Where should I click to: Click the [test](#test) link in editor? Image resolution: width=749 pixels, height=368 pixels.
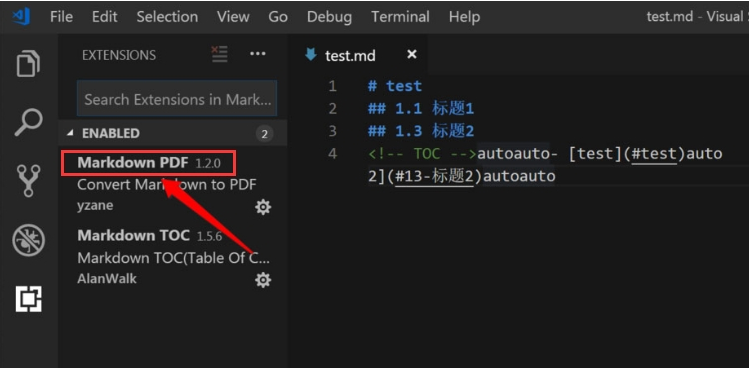627,154
